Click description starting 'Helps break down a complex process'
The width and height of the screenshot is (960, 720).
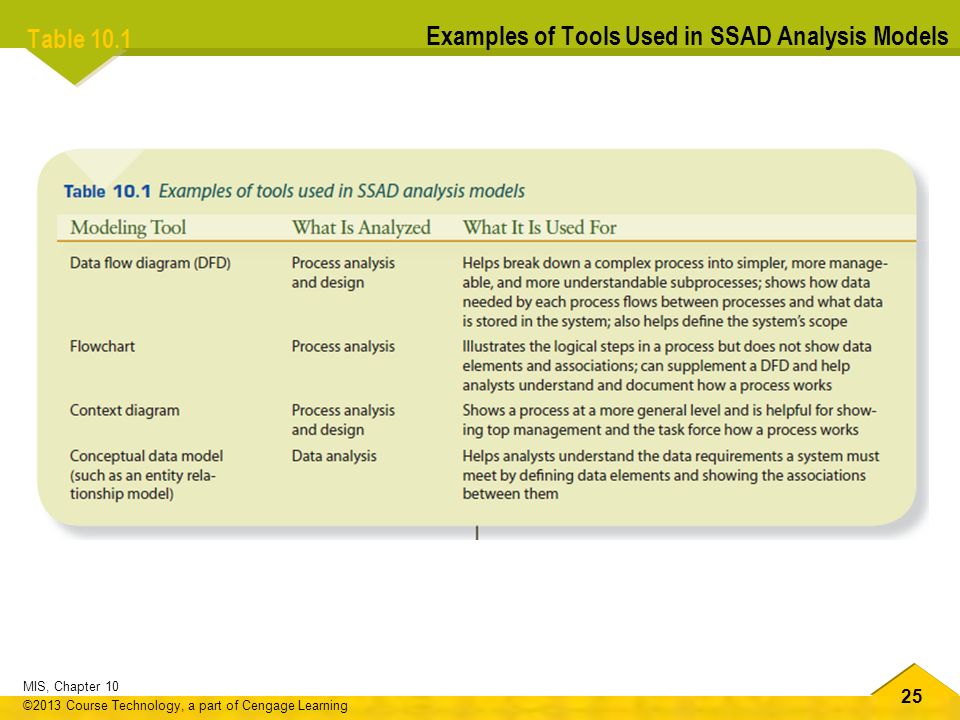[x=675, y=292]
